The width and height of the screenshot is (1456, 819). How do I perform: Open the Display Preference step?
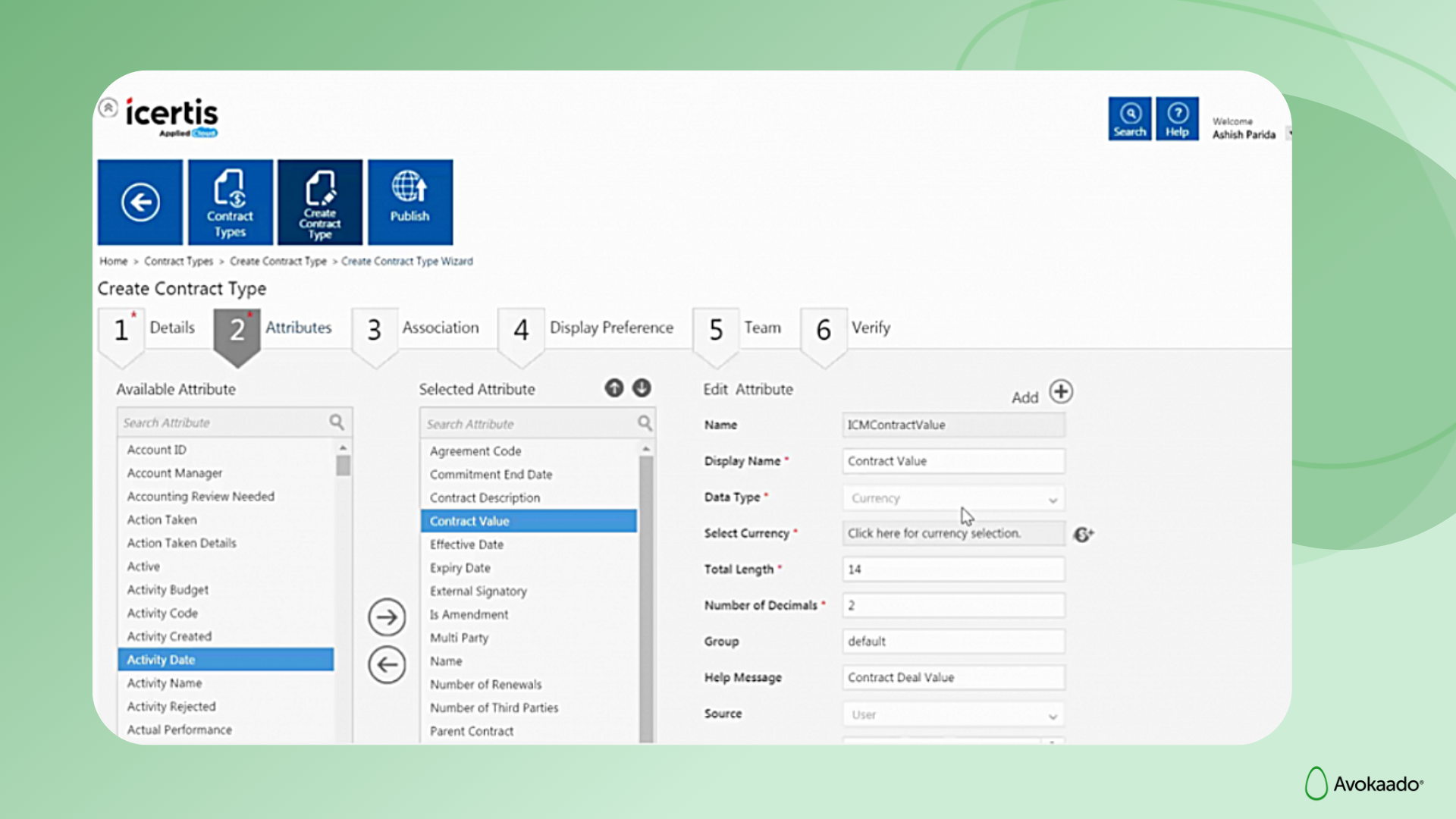611,328
